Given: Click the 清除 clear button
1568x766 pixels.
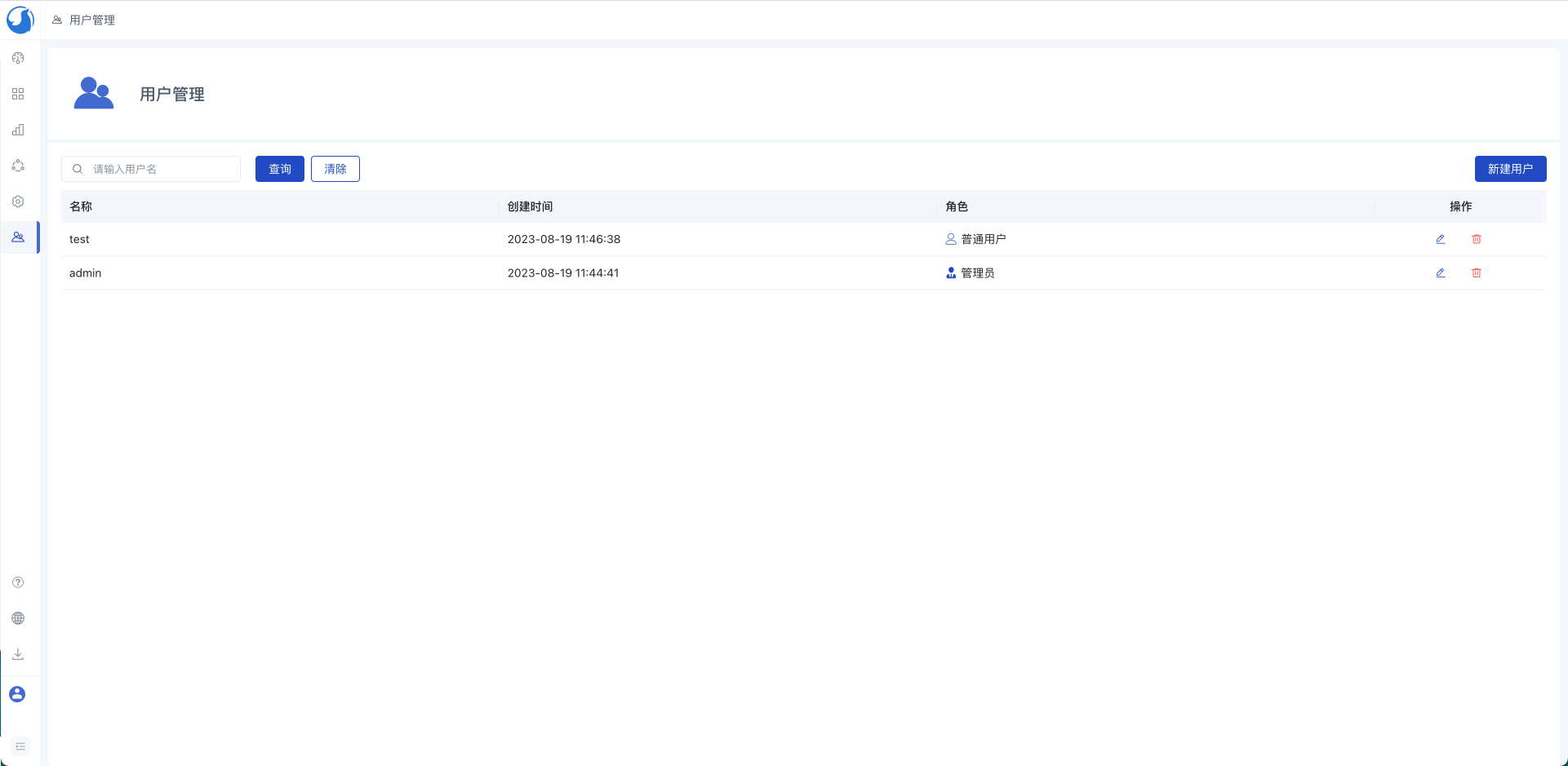Looking at the screenshot, I should pyautogui.click(x=335, y=169).
